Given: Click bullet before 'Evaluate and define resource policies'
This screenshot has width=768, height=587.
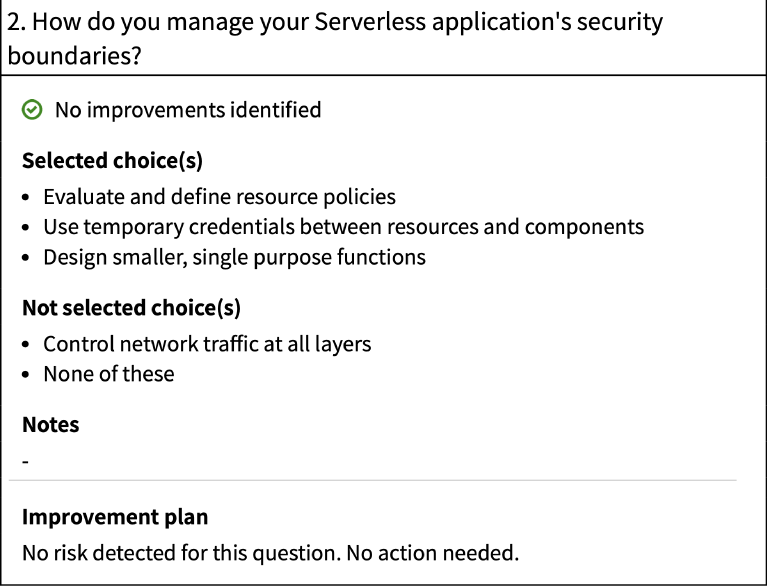Looking at the screenshot, I should (x=28, y=197).
